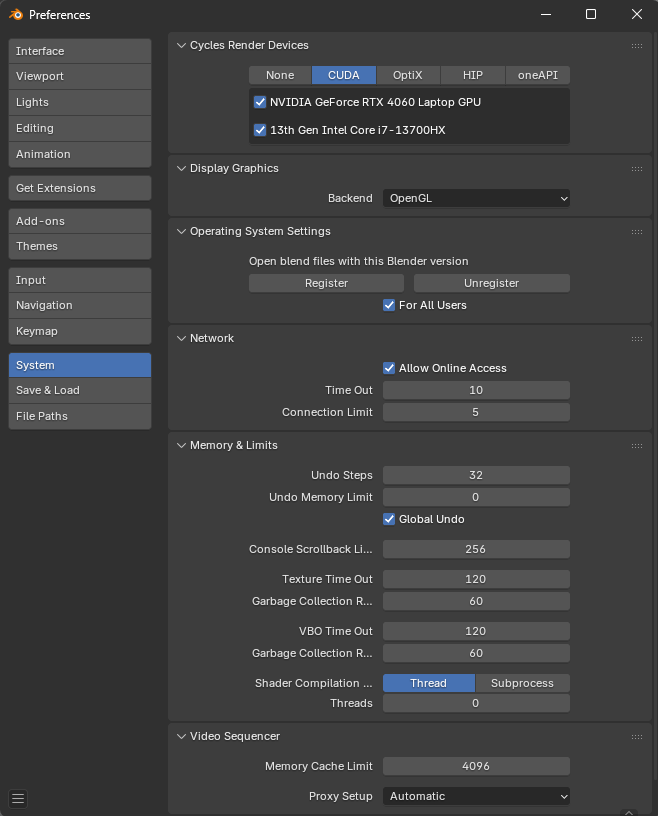The image size is (658, 816).
Task: Disable Allow Online Access
Action: pos(389,368)
